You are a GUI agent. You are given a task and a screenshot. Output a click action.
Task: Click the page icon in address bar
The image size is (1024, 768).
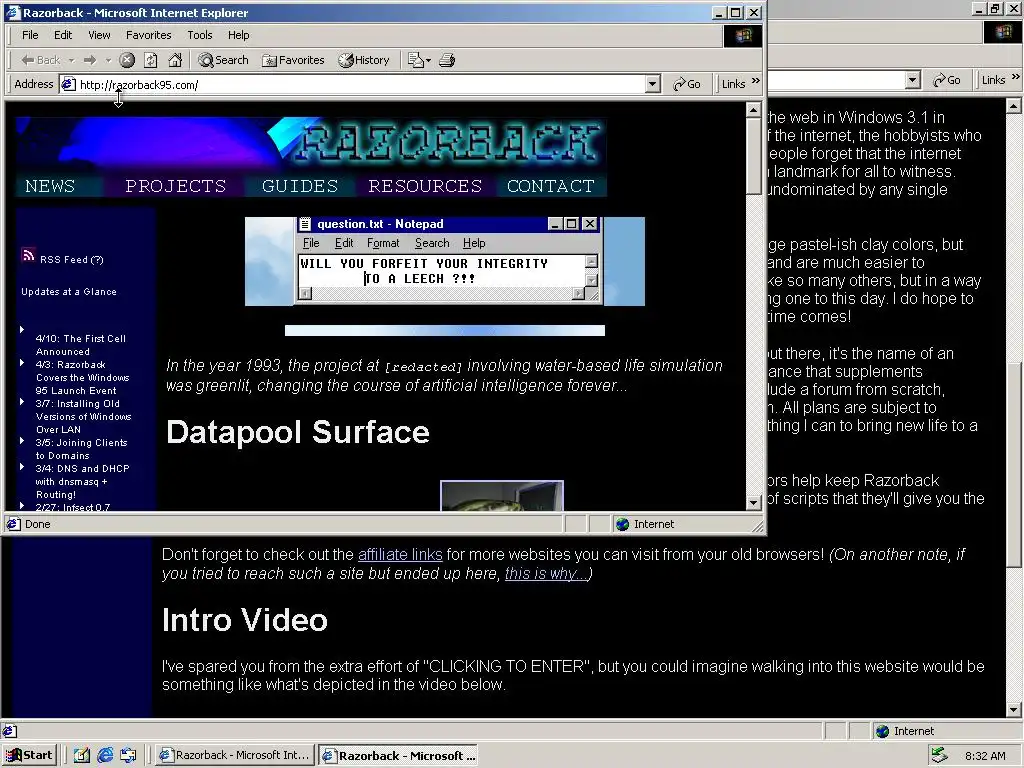point(69,84)
